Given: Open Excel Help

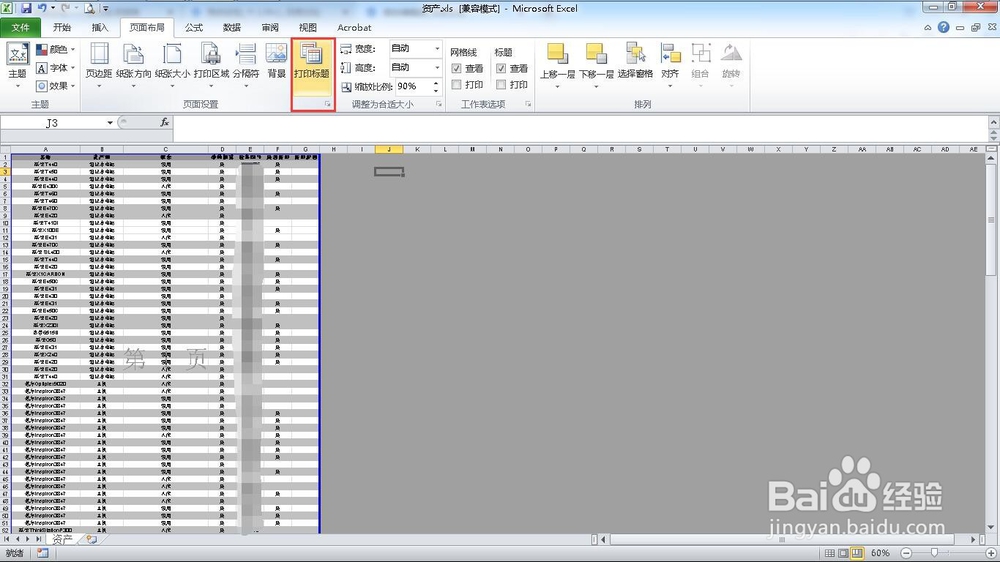Looking at the screenshot, I should click(943, 27).
